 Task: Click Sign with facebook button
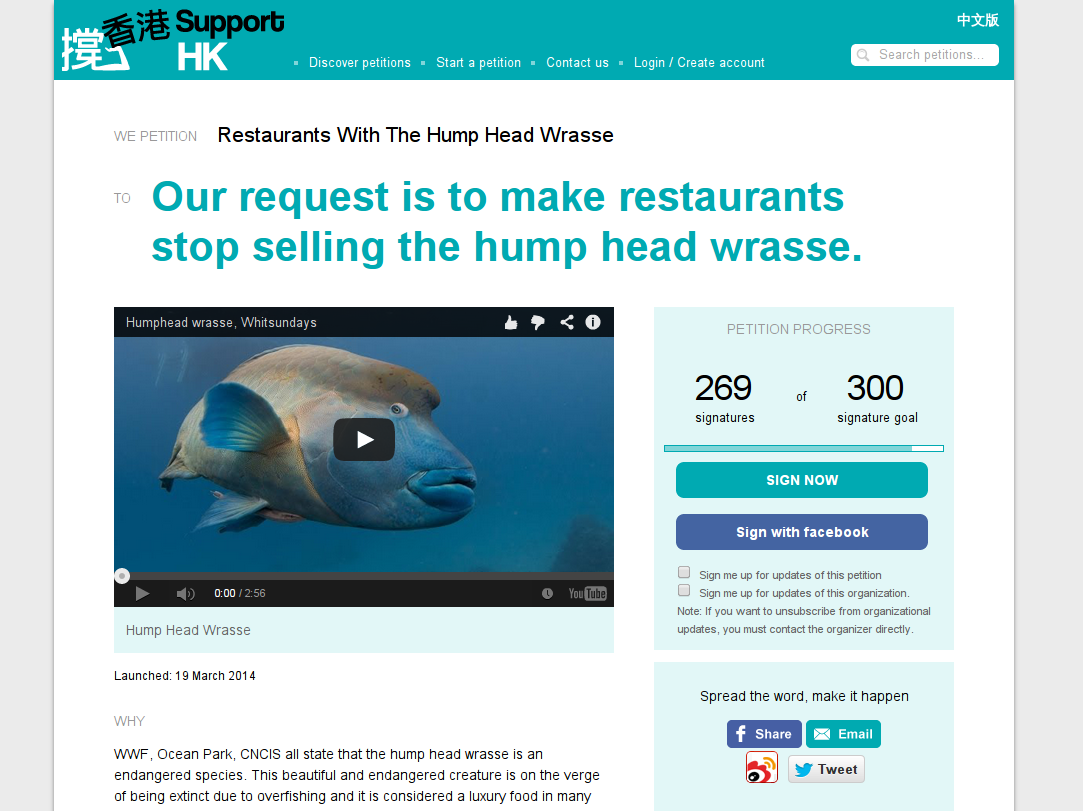802,532
